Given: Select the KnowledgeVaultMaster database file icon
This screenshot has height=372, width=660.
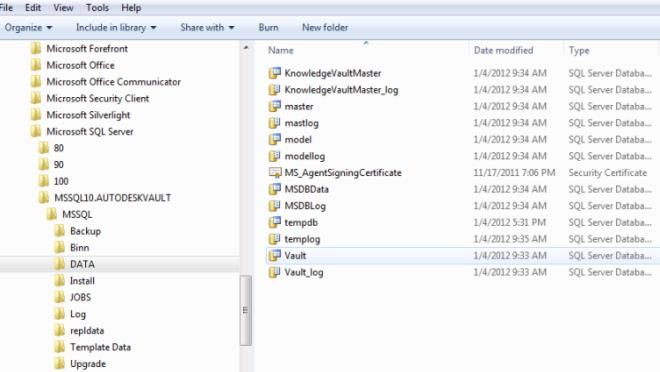Looking at the screenshot, I should (x=274, y=73).
